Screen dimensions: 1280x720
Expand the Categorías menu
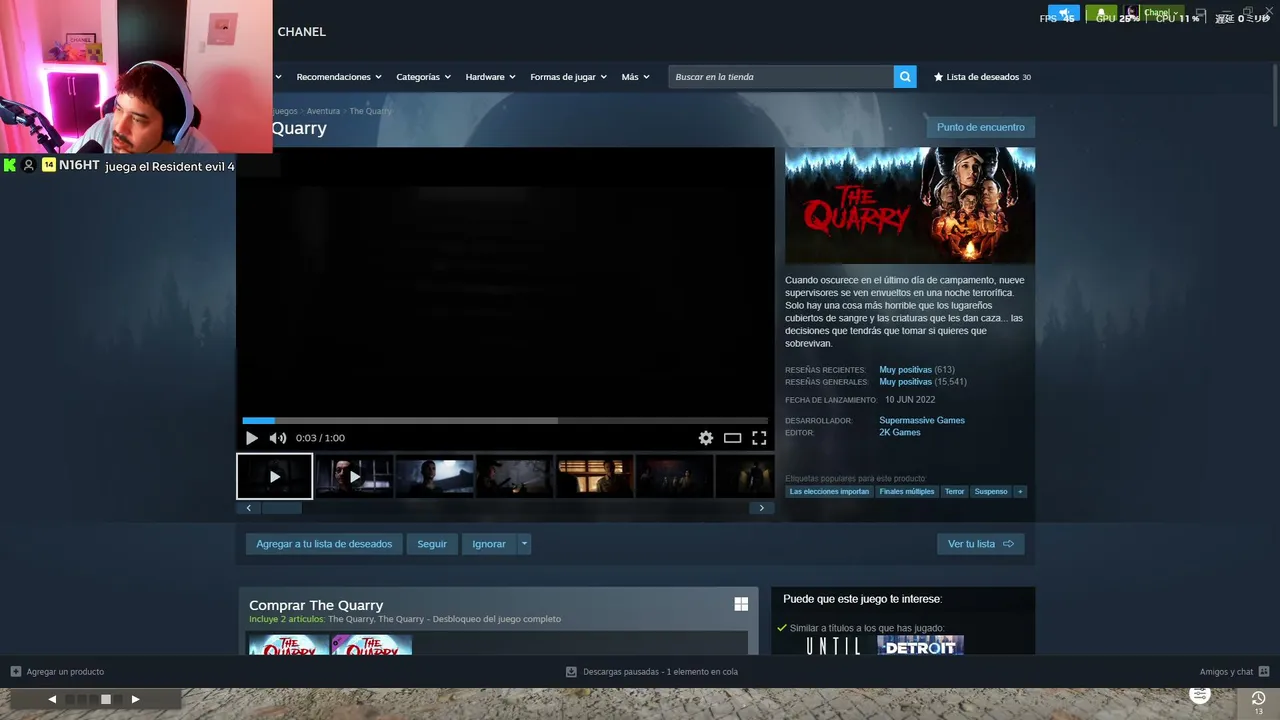point(423,77)
